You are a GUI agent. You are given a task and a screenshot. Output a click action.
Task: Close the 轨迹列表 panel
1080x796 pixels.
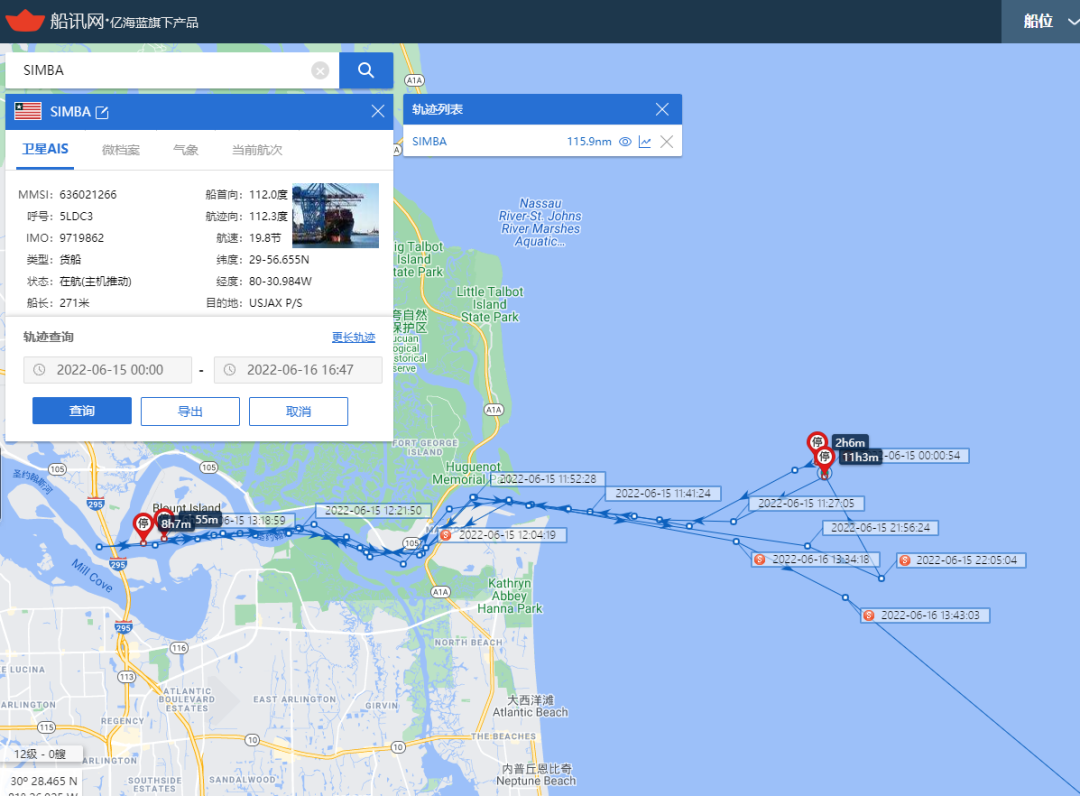(x=662, y=109)
